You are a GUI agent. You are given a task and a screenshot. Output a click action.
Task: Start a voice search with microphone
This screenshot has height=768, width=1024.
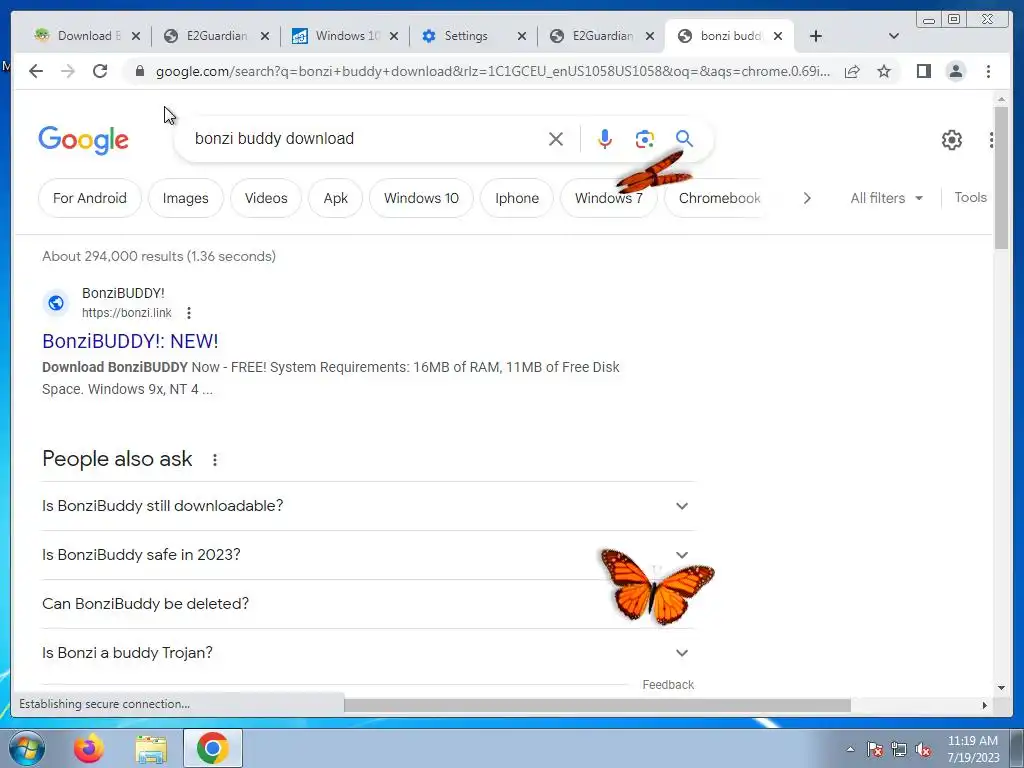point(605,138)
